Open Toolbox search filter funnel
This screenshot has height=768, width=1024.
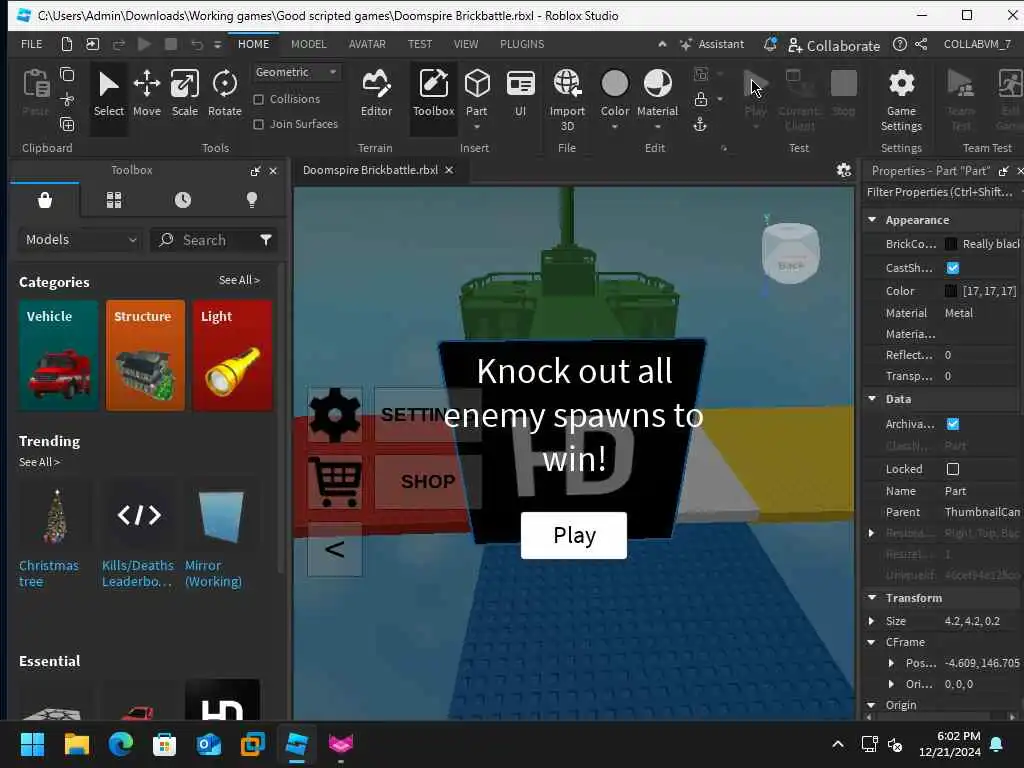[265, 240]
